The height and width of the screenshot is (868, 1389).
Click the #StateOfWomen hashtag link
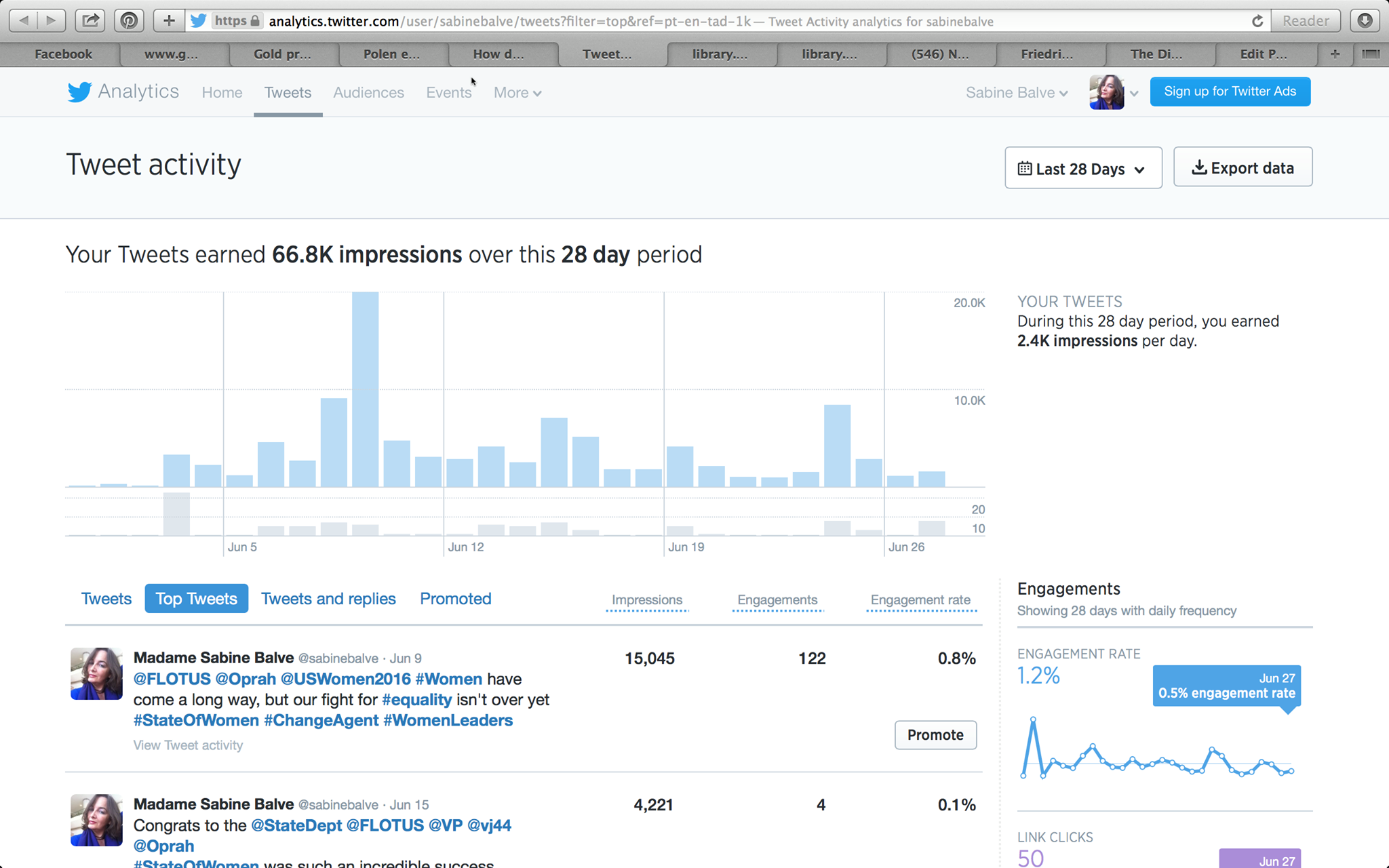pos(195,720)
